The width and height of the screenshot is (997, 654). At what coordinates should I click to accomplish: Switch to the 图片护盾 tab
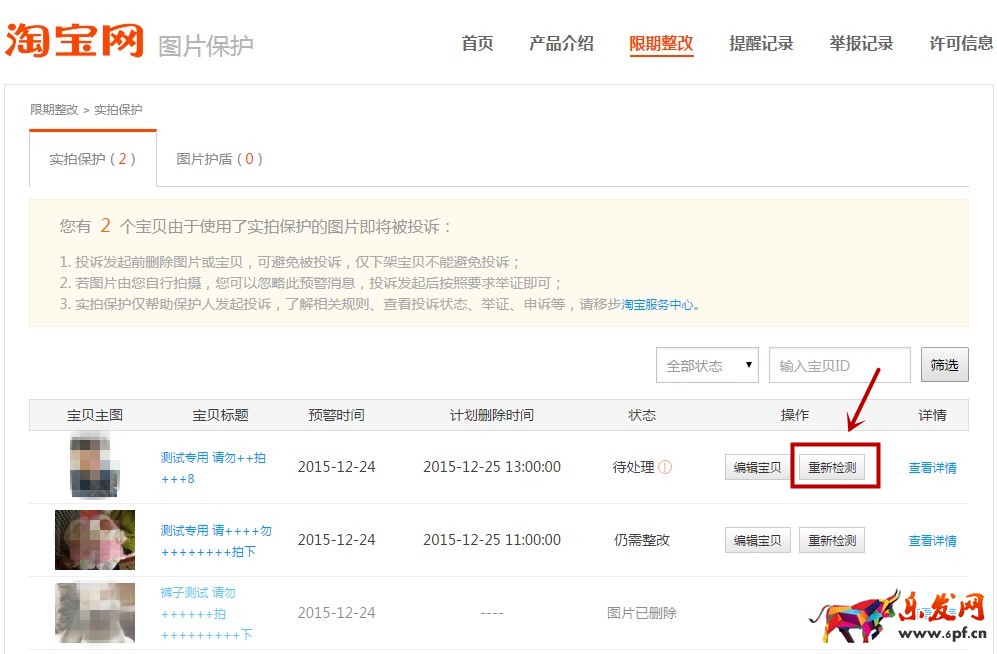pos(218,158)
